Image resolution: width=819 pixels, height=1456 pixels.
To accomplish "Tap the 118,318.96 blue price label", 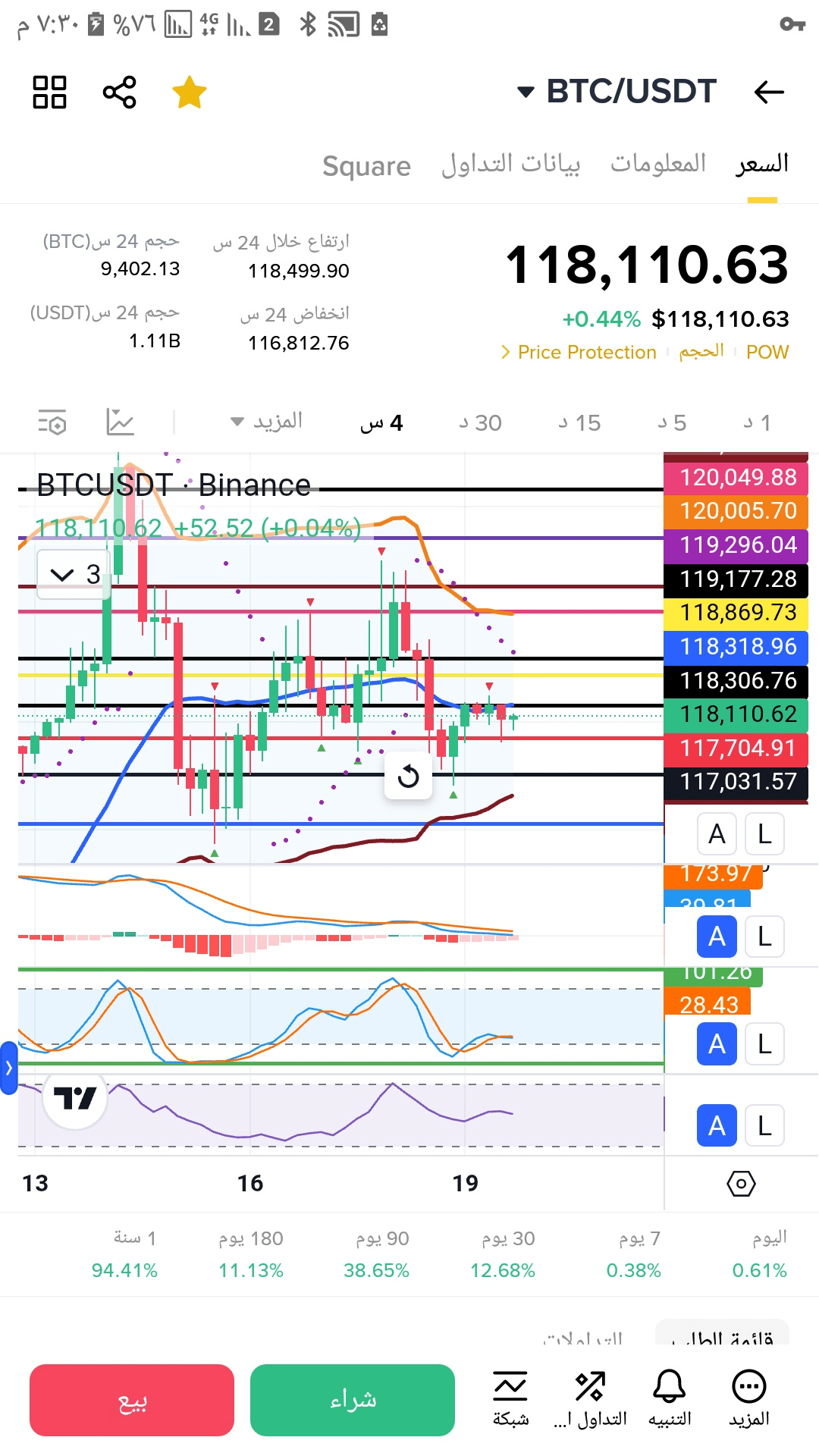I will coord(736,647).
